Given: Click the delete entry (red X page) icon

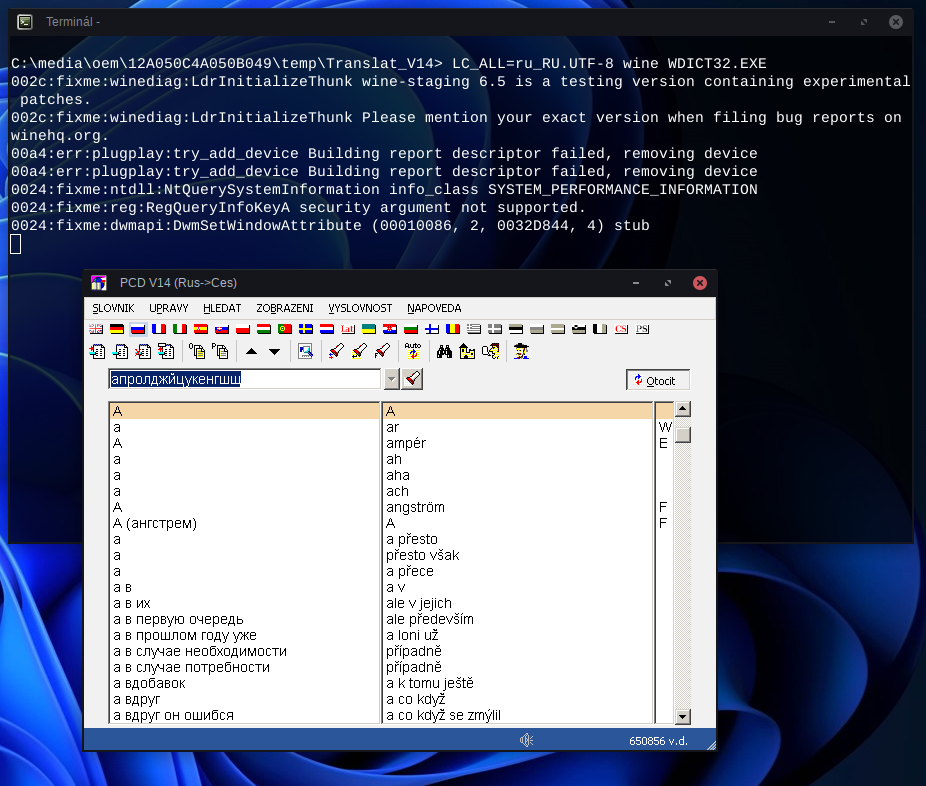Looking at the screenshot, I should [143, 352].
